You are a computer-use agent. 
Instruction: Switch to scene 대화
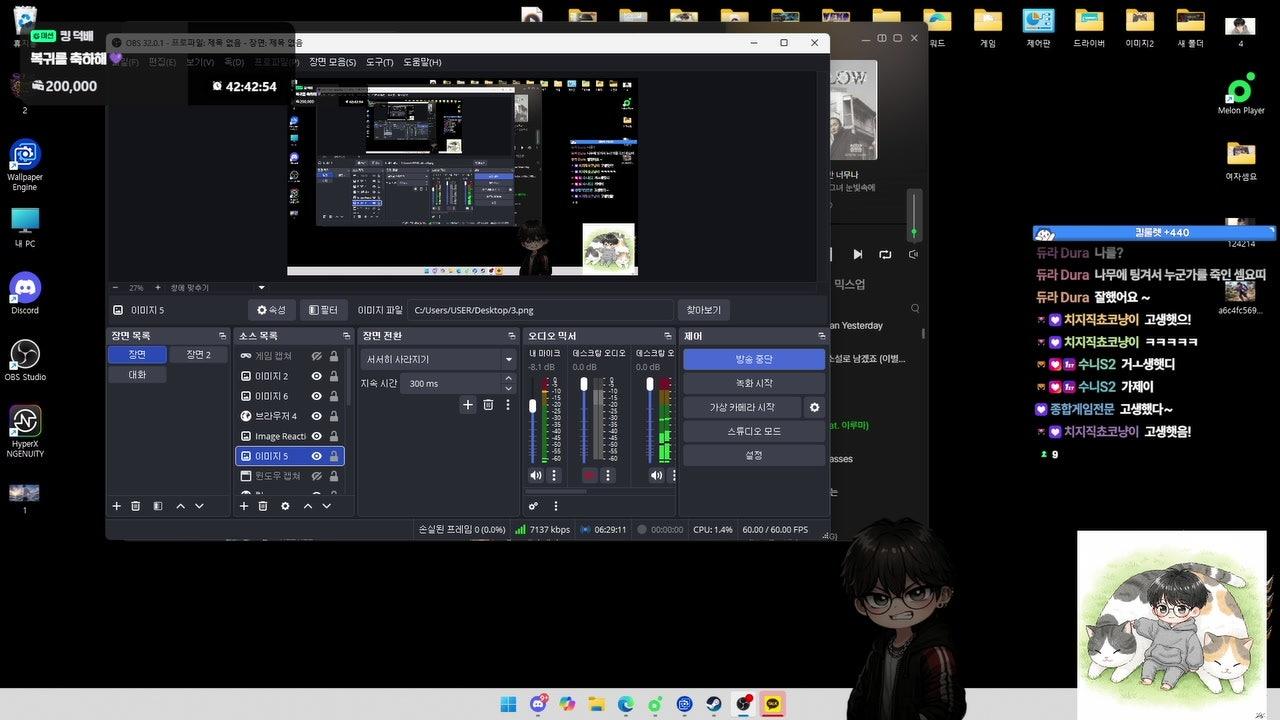137,374
